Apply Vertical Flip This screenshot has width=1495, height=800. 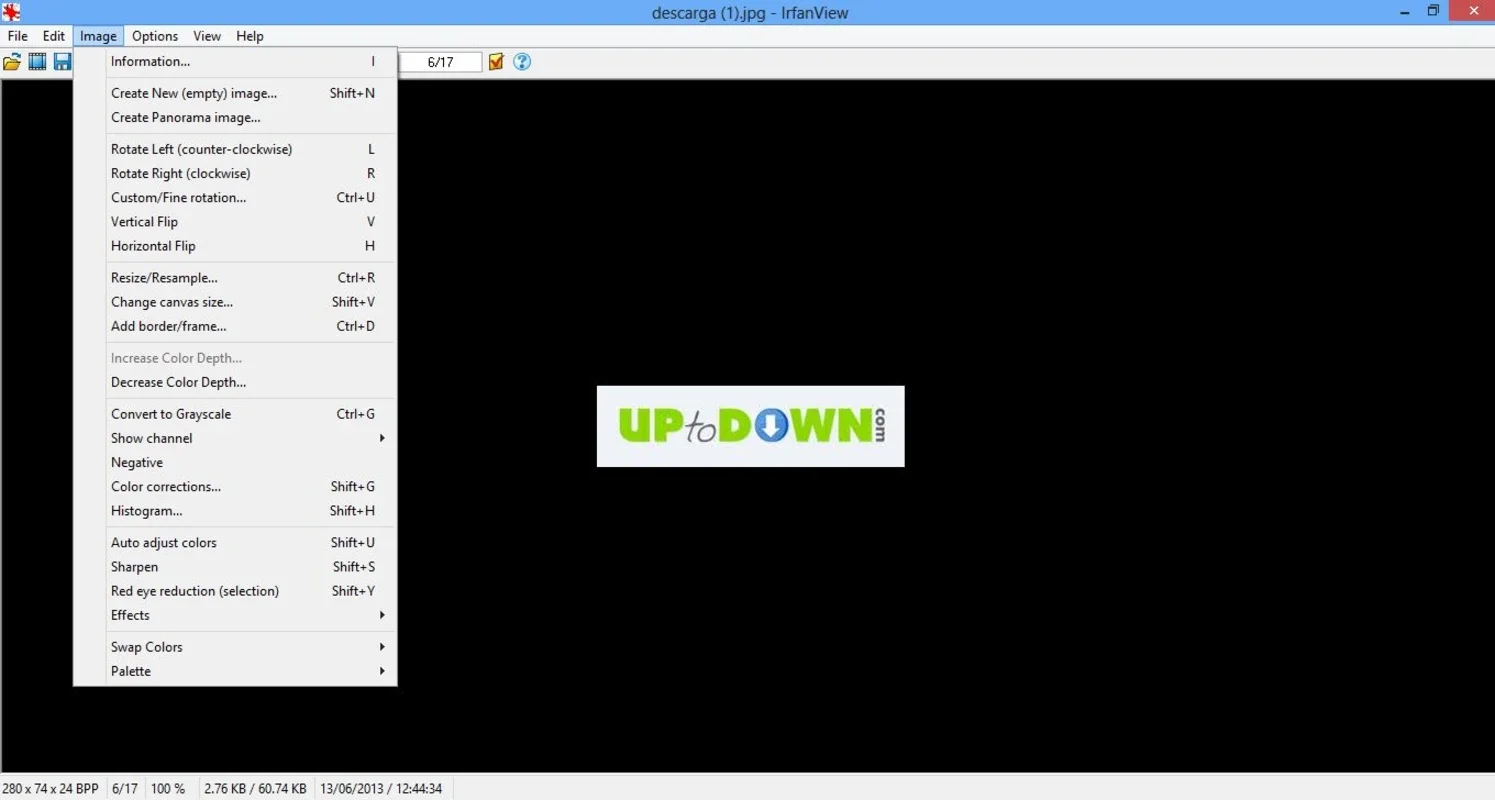click(x=235, y=221)
